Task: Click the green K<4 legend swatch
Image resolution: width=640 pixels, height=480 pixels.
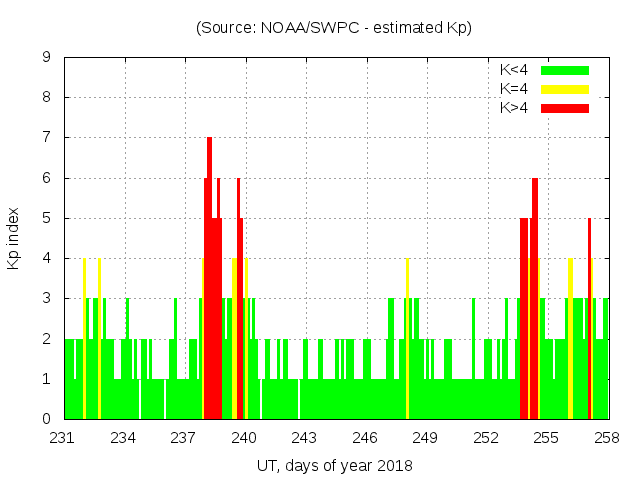Action: (x=565, y=70)
